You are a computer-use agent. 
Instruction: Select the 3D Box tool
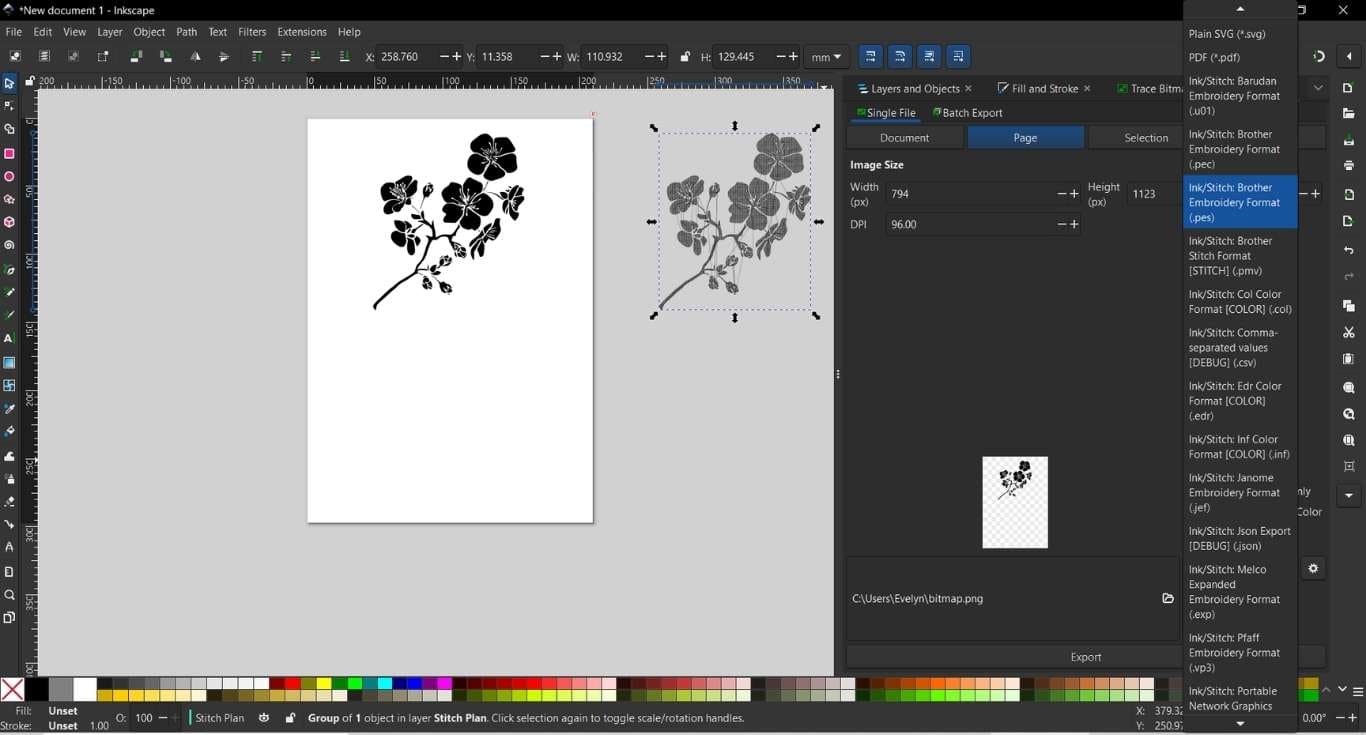[9, 222]
